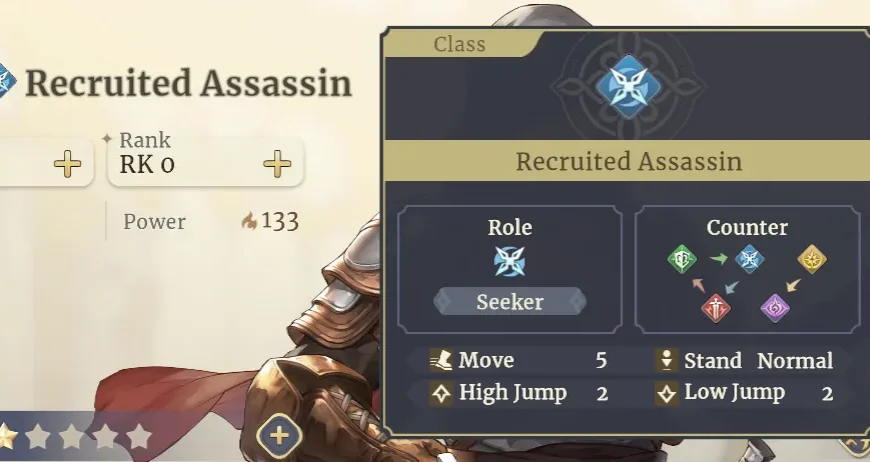
Task: Click the fifth star in the rating row
Action: tap(139, 436)
